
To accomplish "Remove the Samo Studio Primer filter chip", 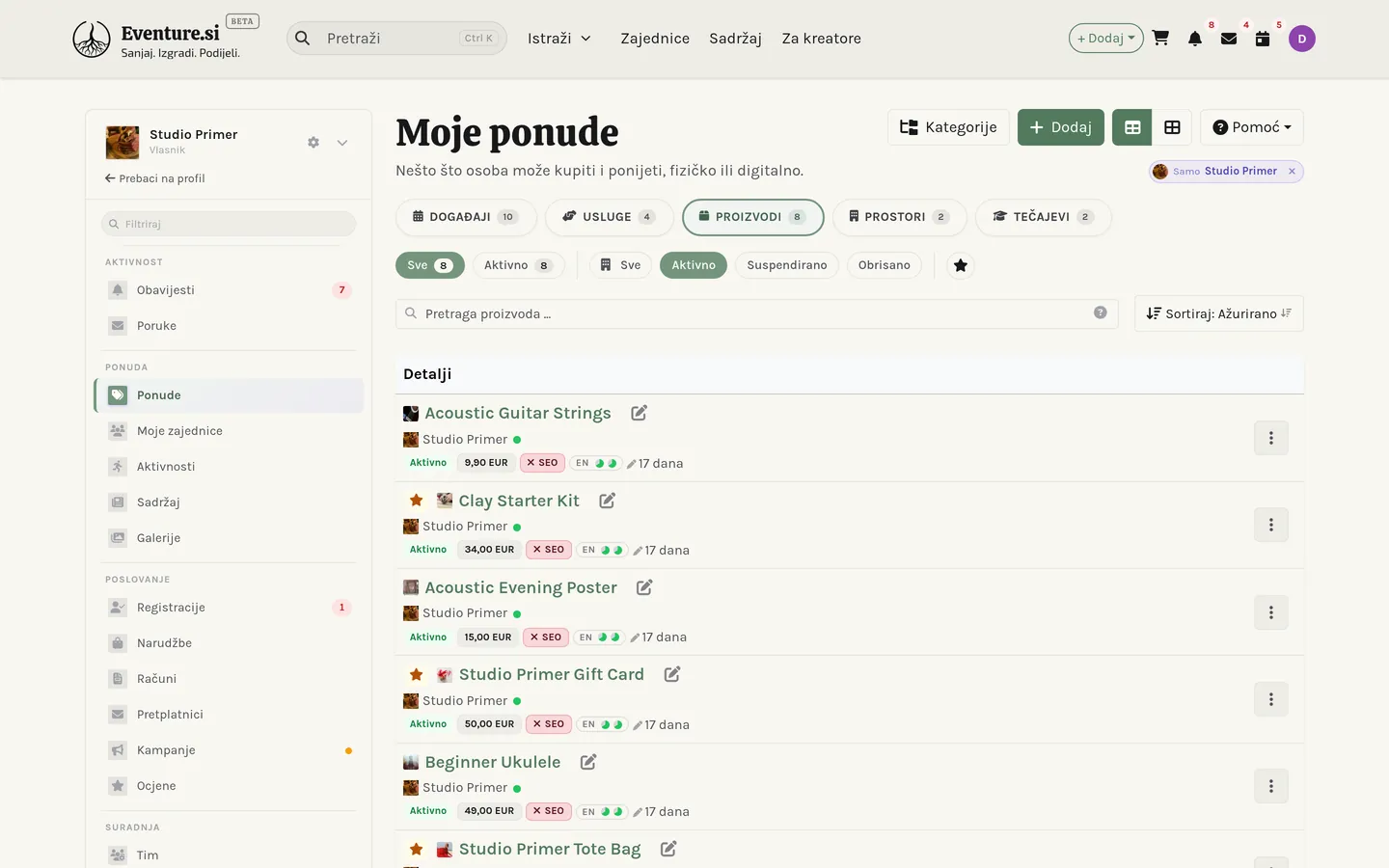I will [x=1292, y=171].
